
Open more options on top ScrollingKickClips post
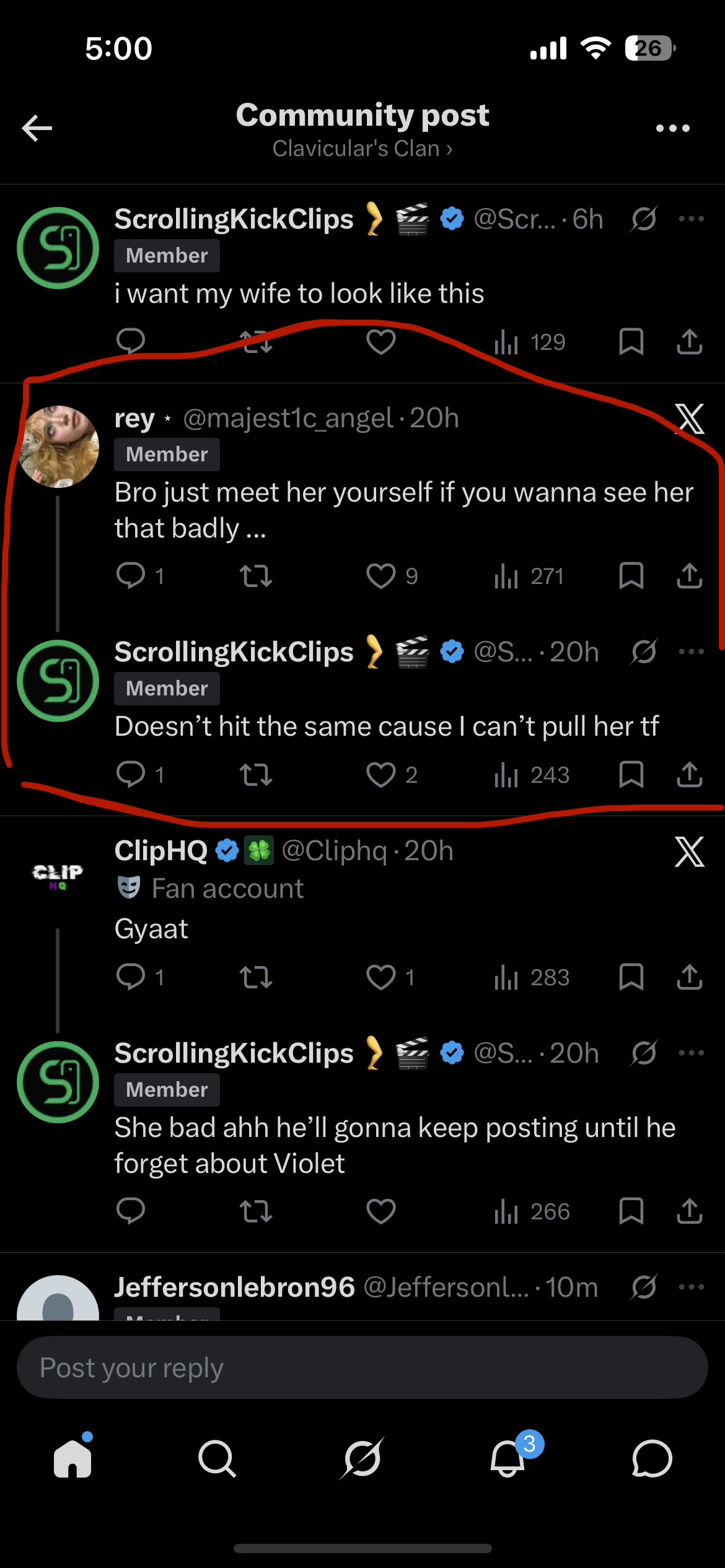pos(691,219)
